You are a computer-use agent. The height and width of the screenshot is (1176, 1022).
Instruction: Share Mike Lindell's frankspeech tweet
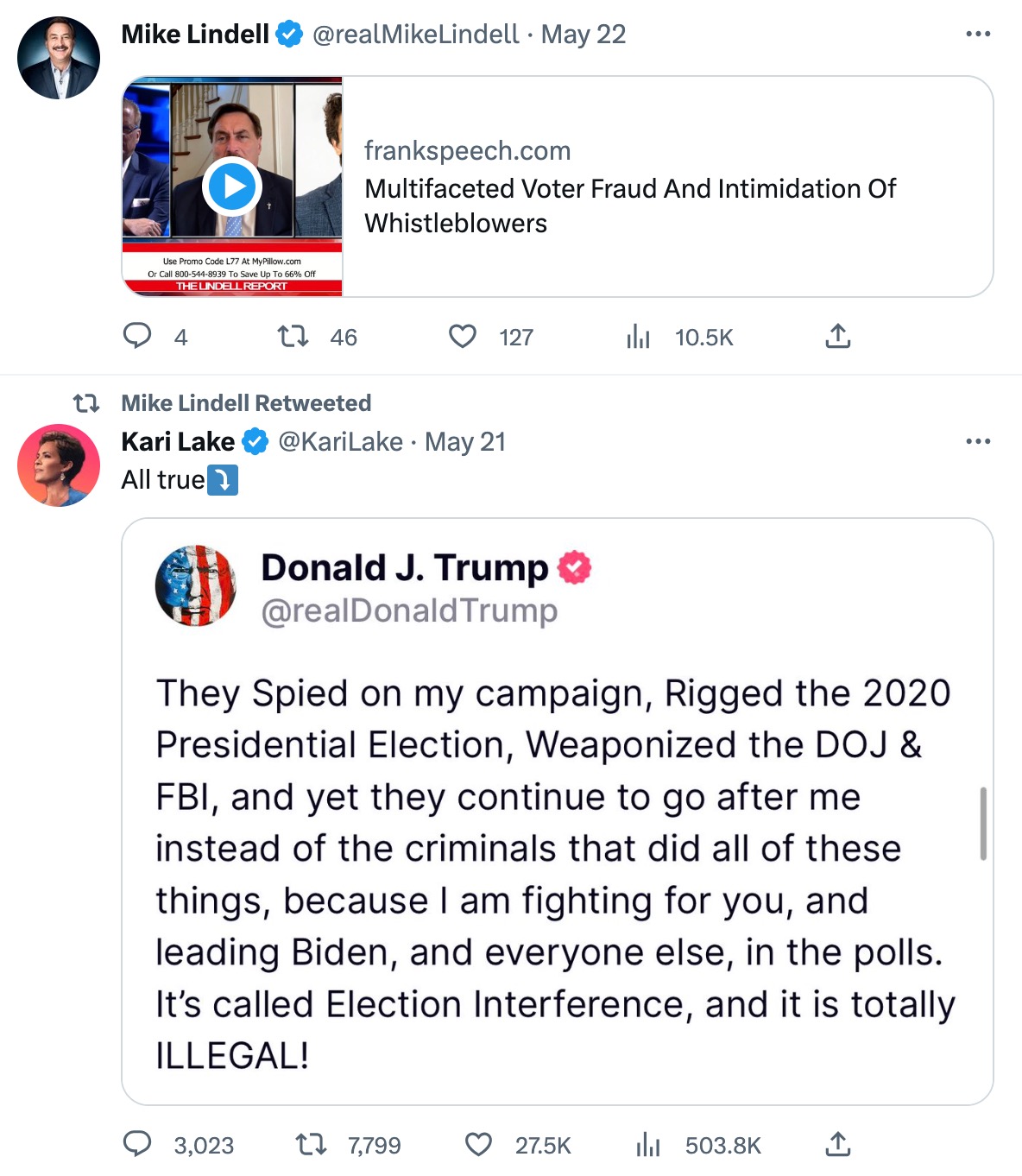pos(837,336)
